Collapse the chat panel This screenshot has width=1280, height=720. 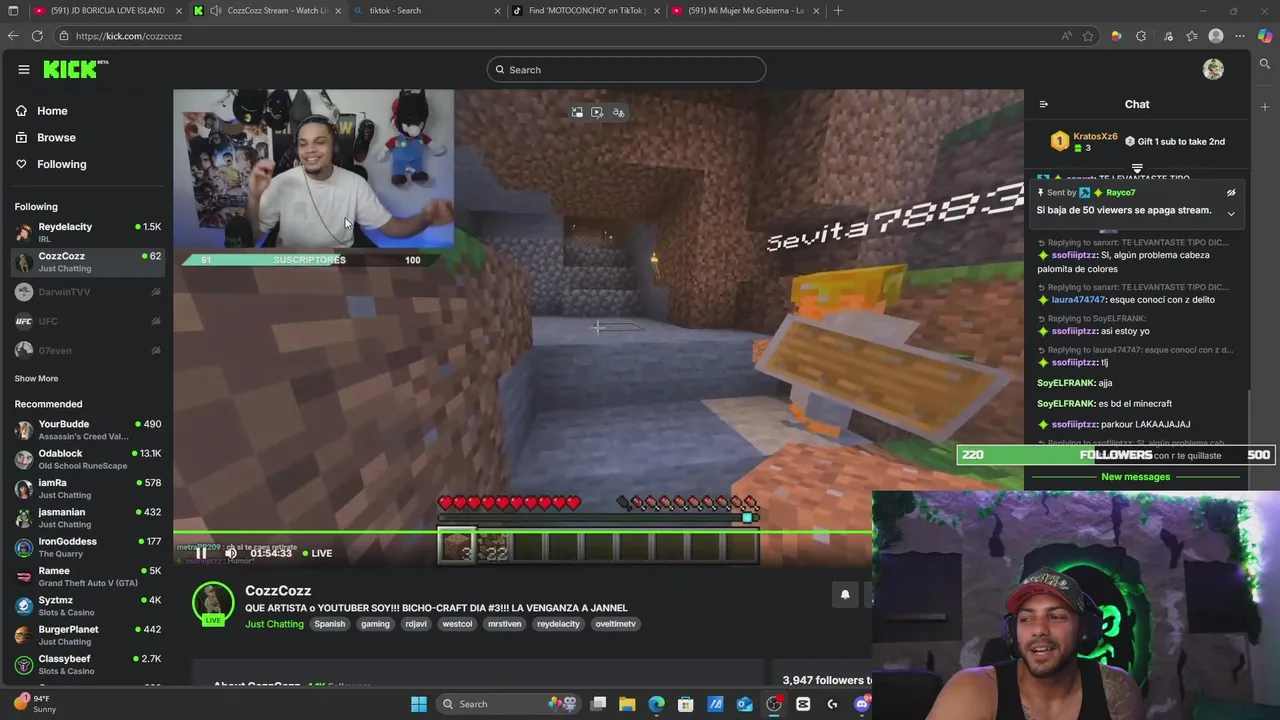pyautogui.click(x=1043, y=104)
